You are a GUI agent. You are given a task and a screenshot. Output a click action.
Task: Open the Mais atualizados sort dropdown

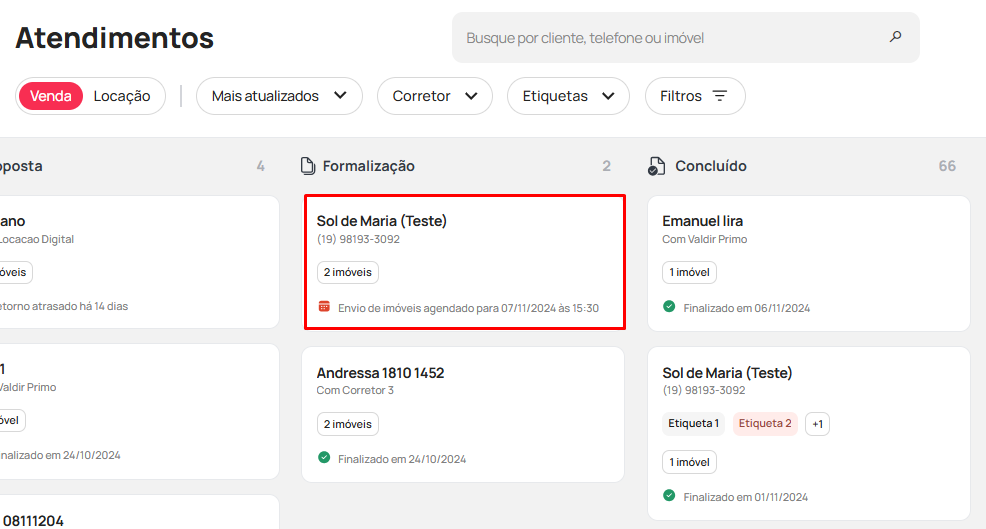point(279,96)
